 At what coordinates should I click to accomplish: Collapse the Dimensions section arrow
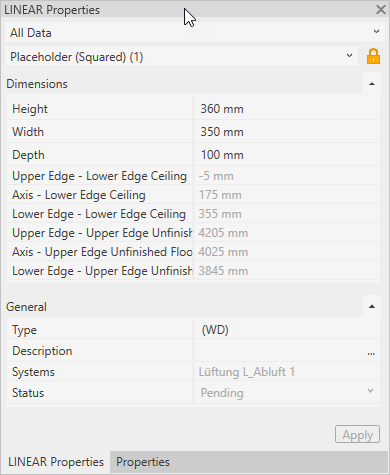[x=372, y=84]
